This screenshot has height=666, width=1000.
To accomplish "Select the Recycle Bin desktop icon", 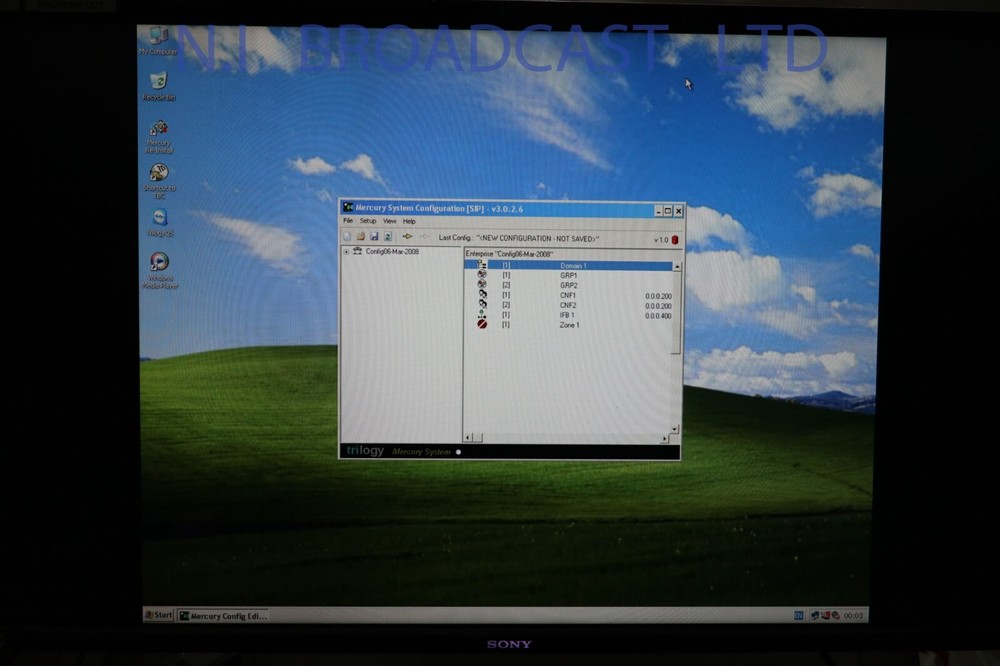I will (158, 81).
